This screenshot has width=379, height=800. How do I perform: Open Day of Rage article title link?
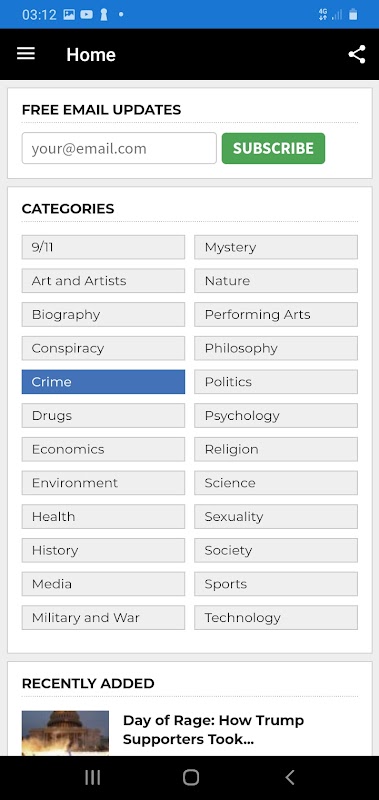pyautogui.click(x=213, y=730)
